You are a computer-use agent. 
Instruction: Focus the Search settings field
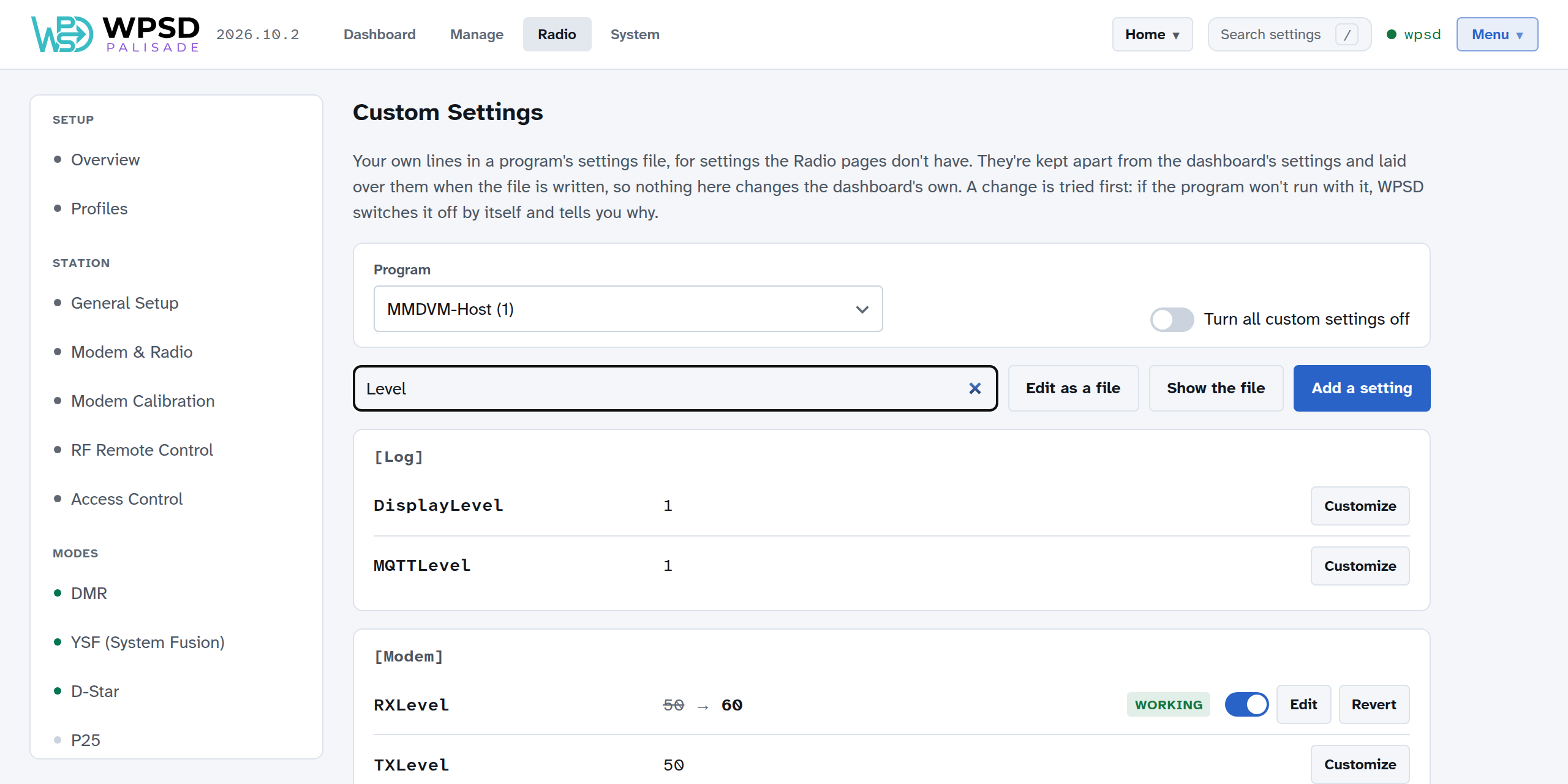[1289, 34]
